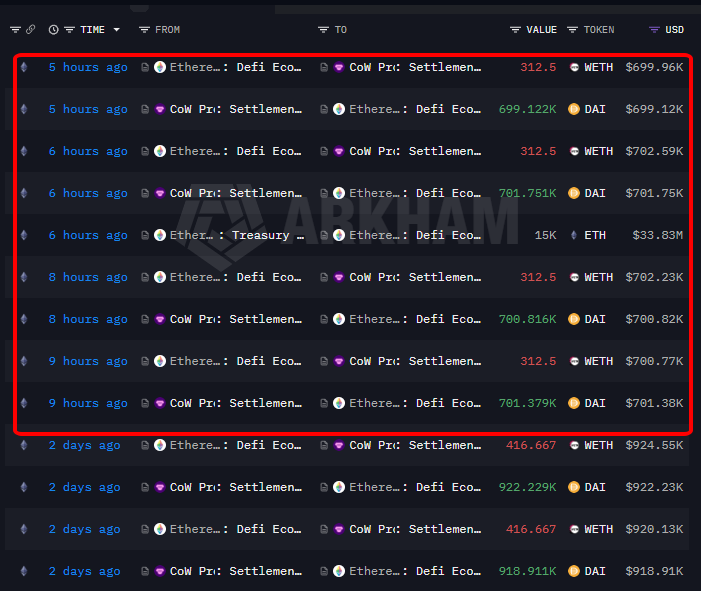Viewport: 701px width, 591px height.
Task: Click the VALUE column header label
Action: [541, 30]
